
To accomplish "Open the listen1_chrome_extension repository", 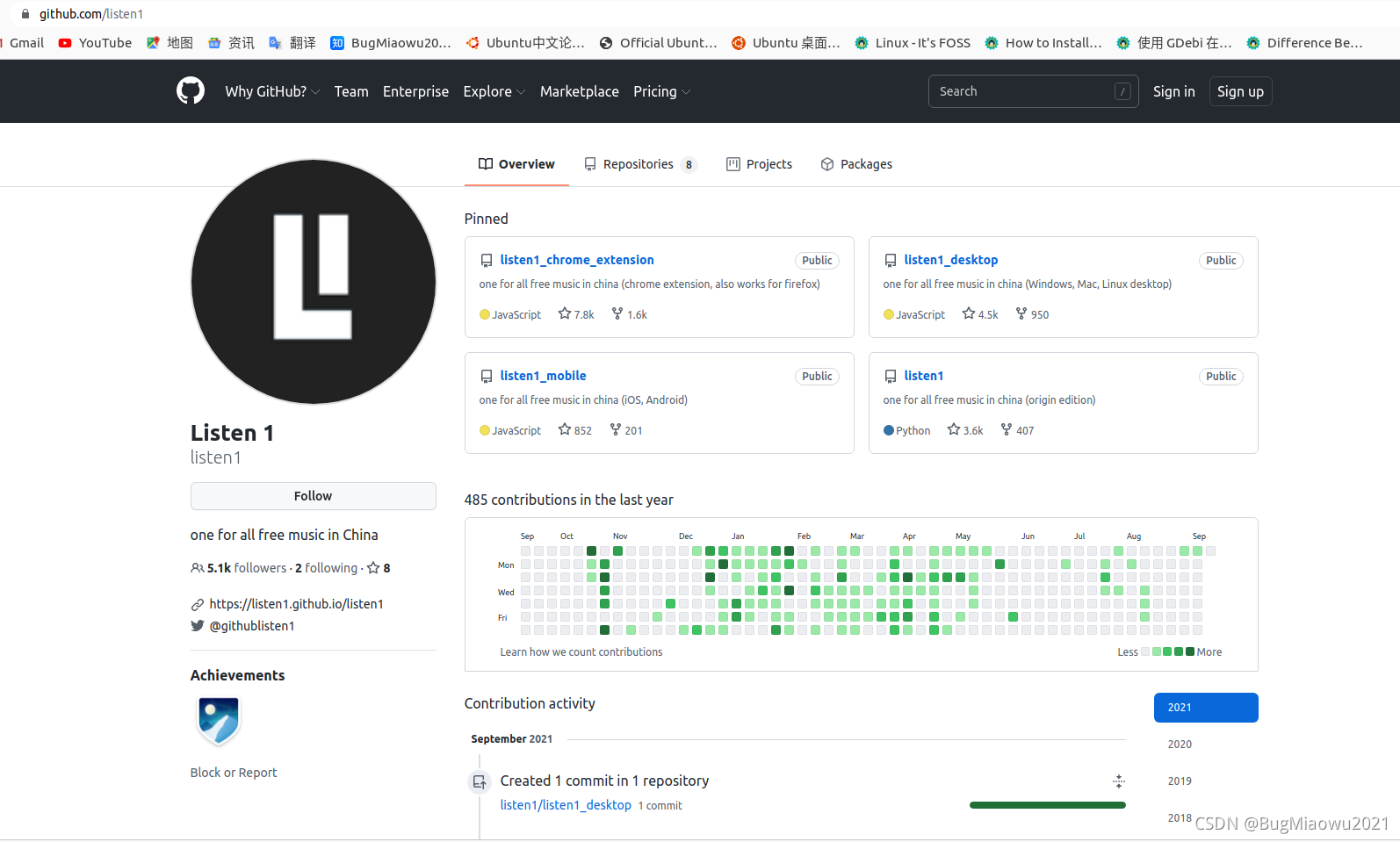I will [x=577, y=260].
